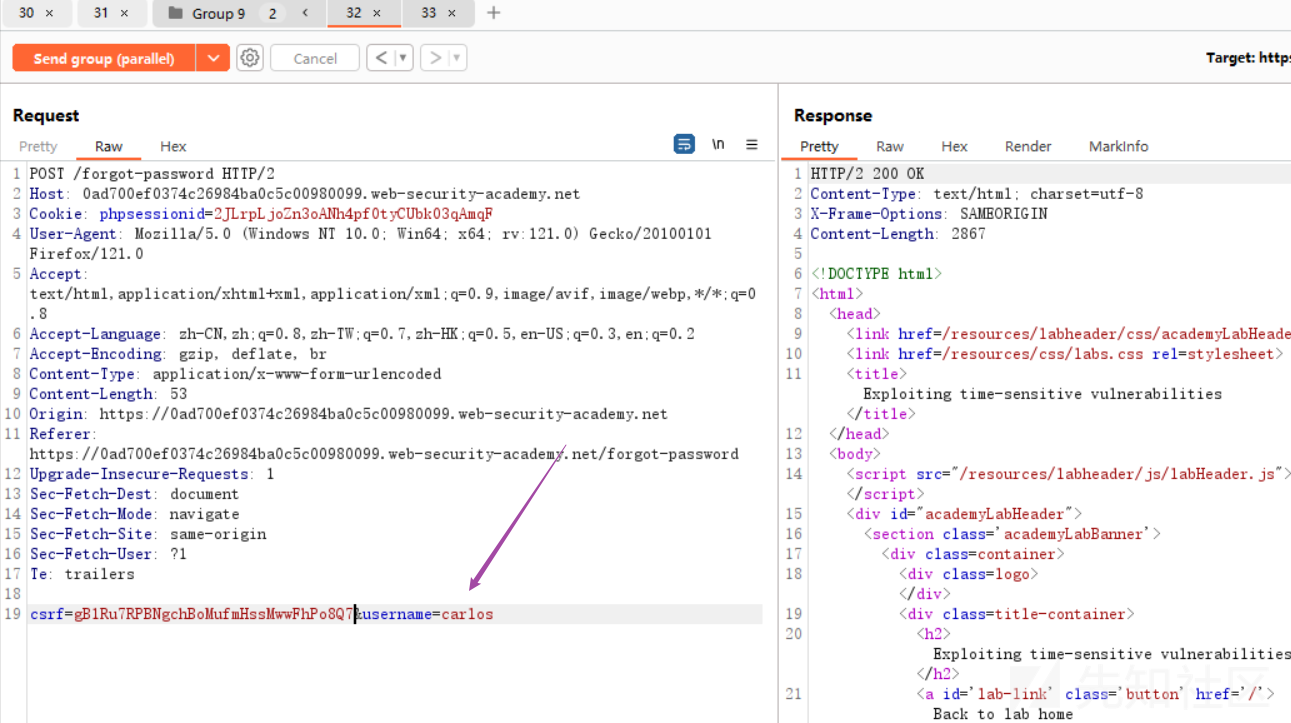
Task: Click the Origin header line
Action: (348, 414)
